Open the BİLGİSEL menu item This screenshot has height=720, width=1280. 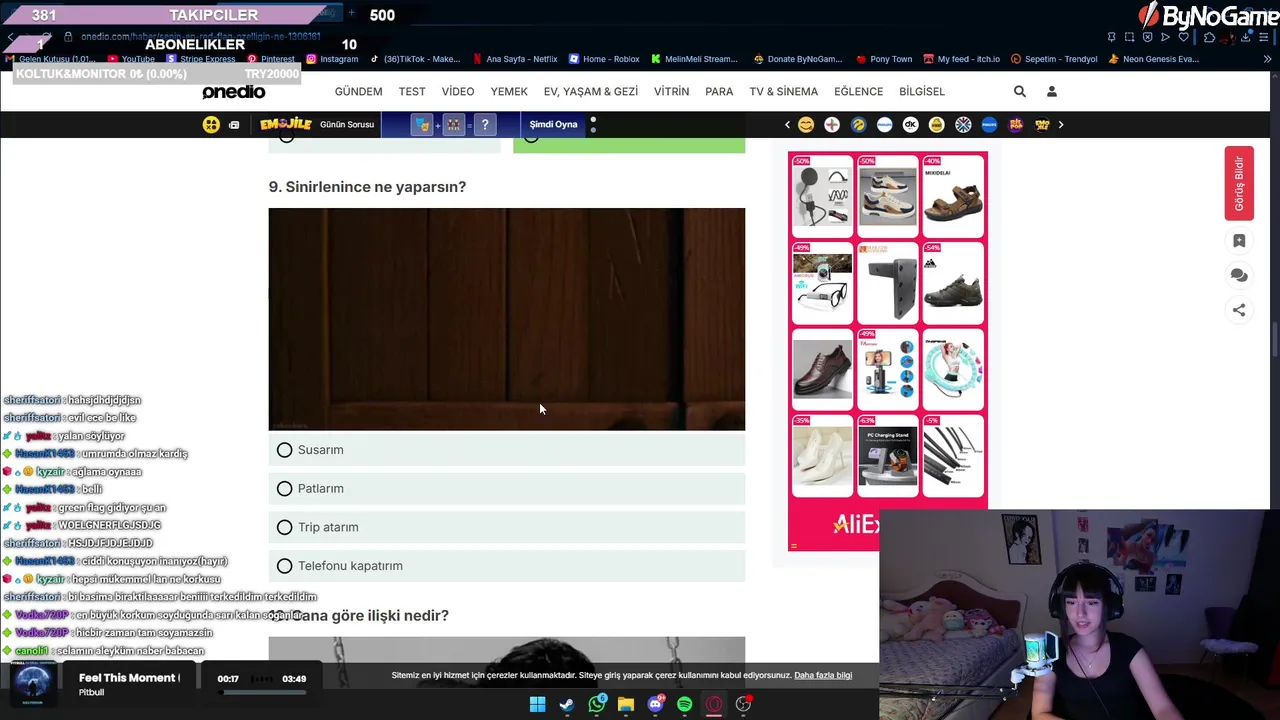[x=922, y=91]
